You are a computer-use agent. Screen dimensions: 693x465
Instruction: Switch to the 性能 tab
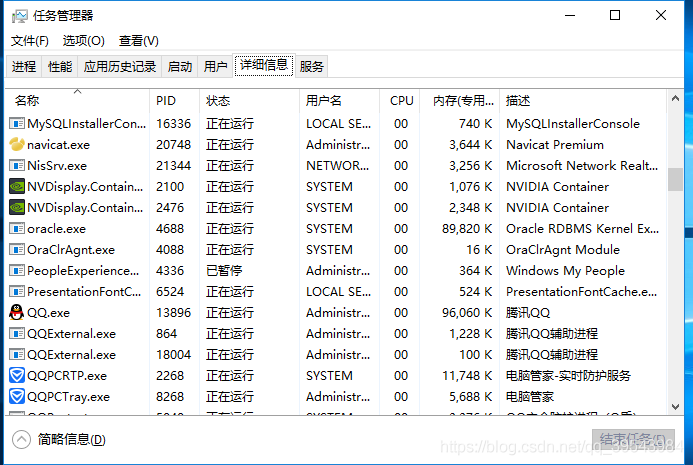tap(60, 67)
